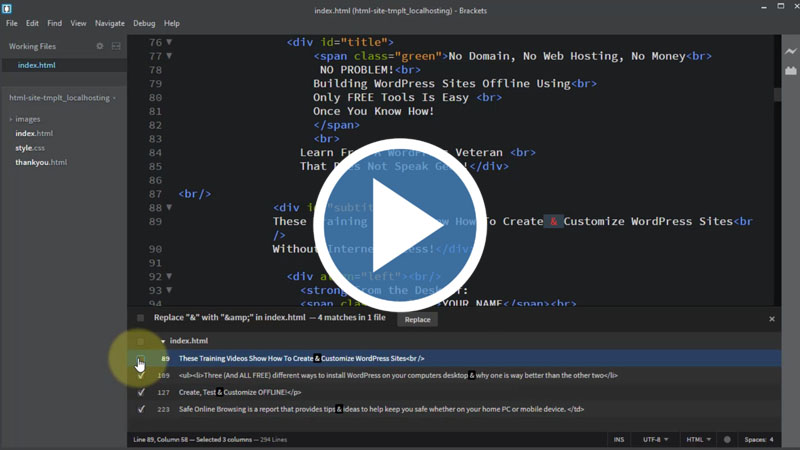Open the UTF-8 encoding dropdown
Viewport: 800px width, 450px height.
point(656,440)
